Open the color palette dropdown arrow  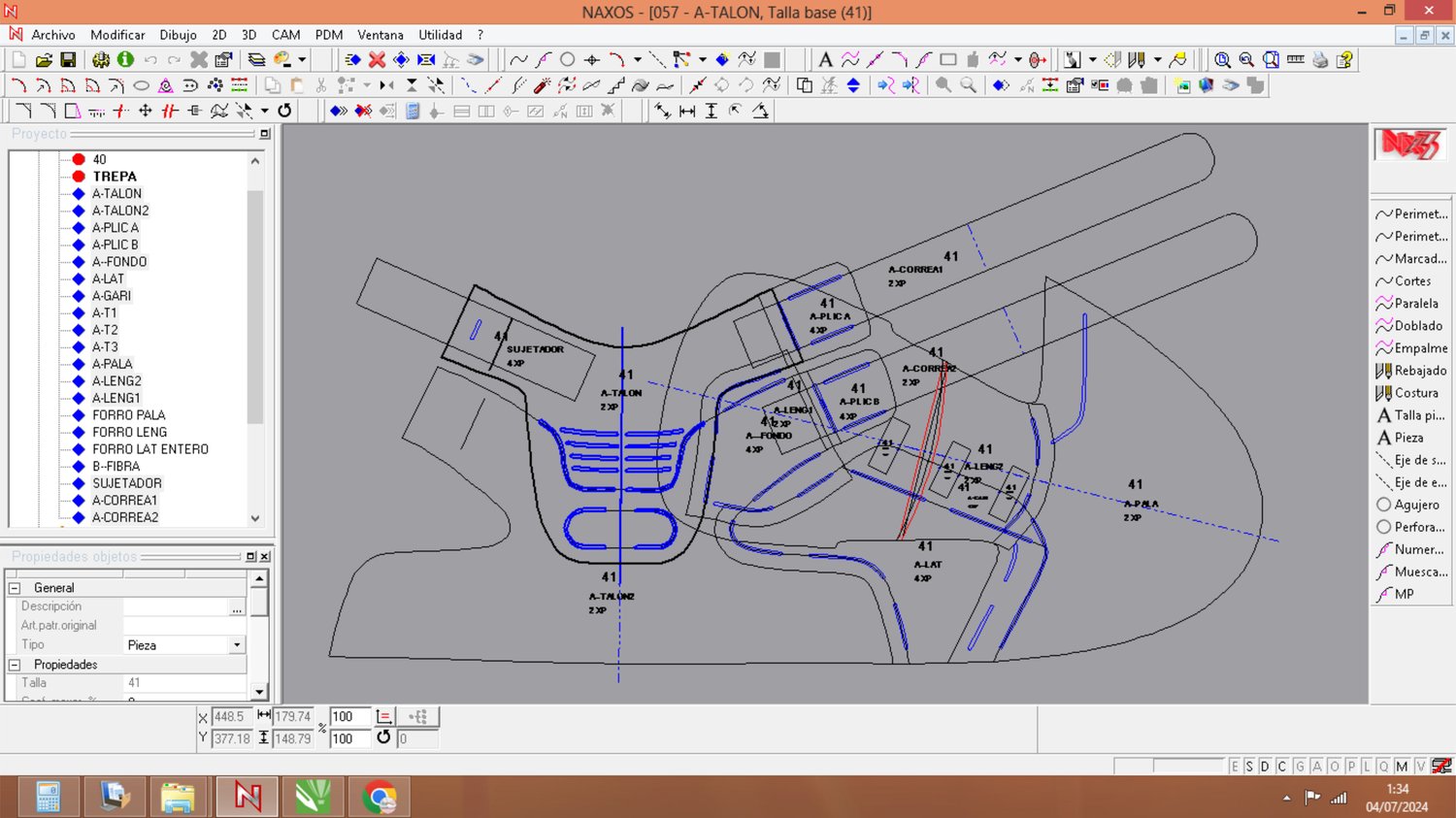tap(302, 60)
